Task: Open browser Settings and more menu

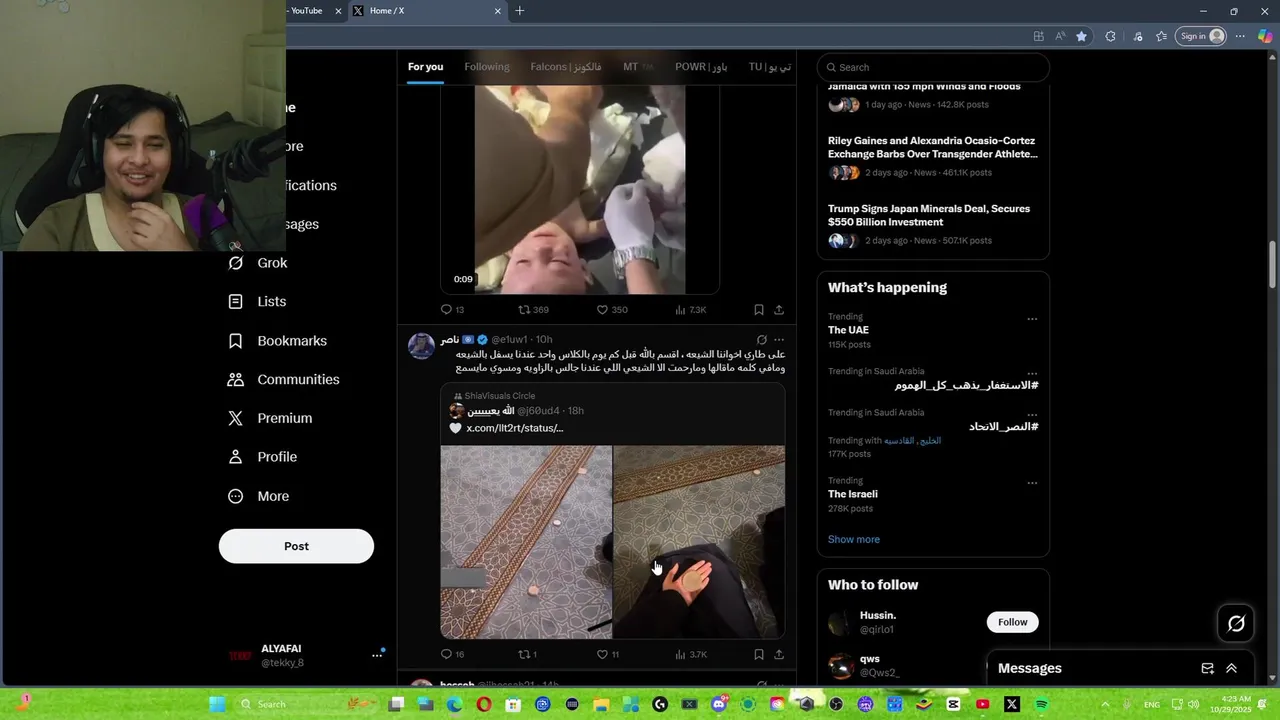Action: coord(1241,36)
